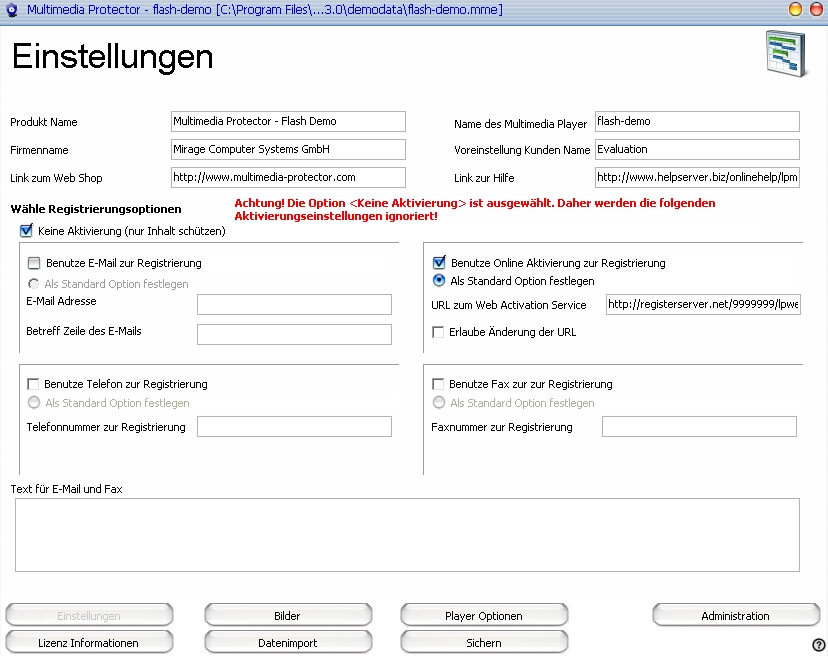Click the window title text in title bar

click(265, 10)
